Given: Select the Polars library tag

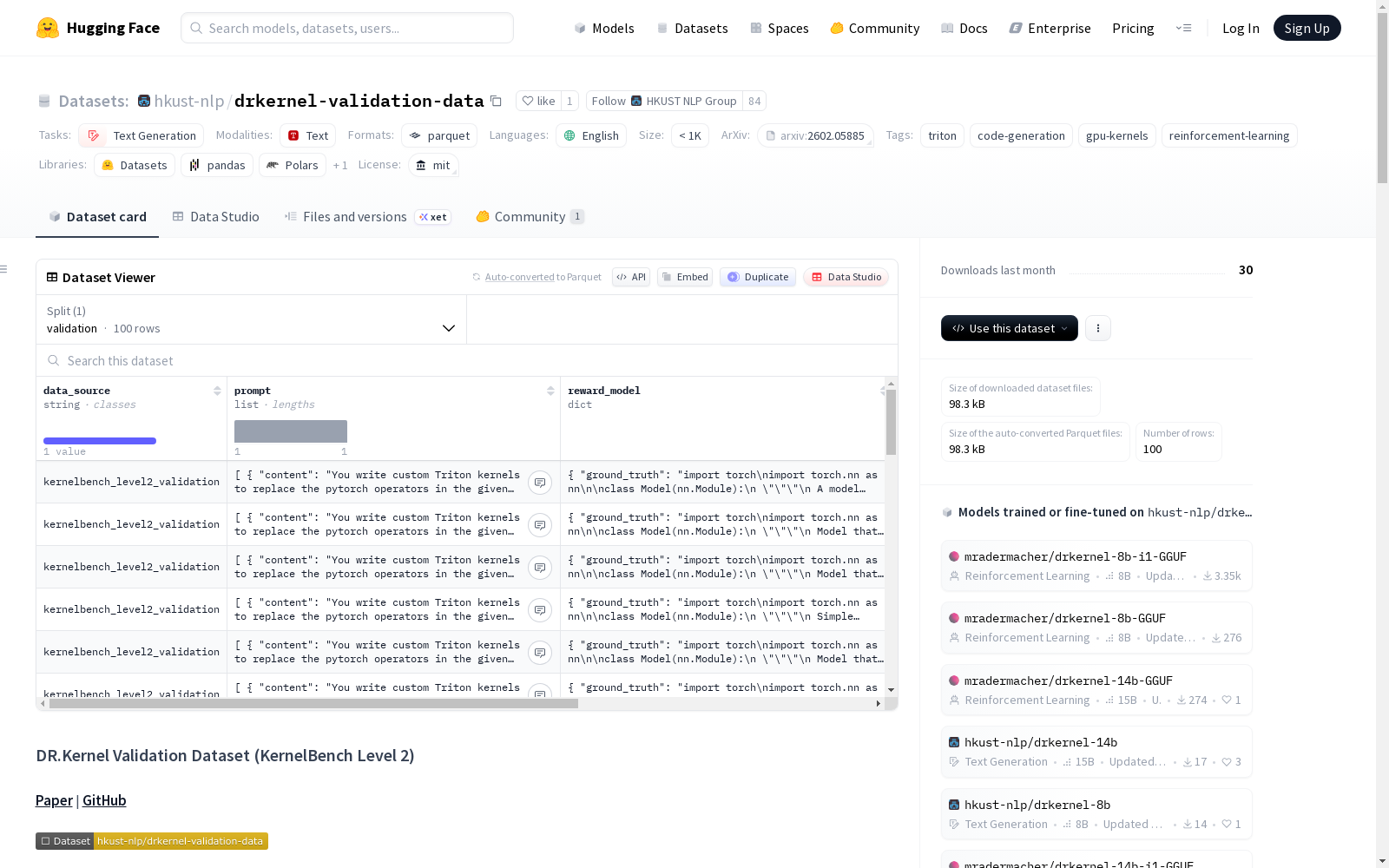Looking at the screenshot, I should (293, 165).
